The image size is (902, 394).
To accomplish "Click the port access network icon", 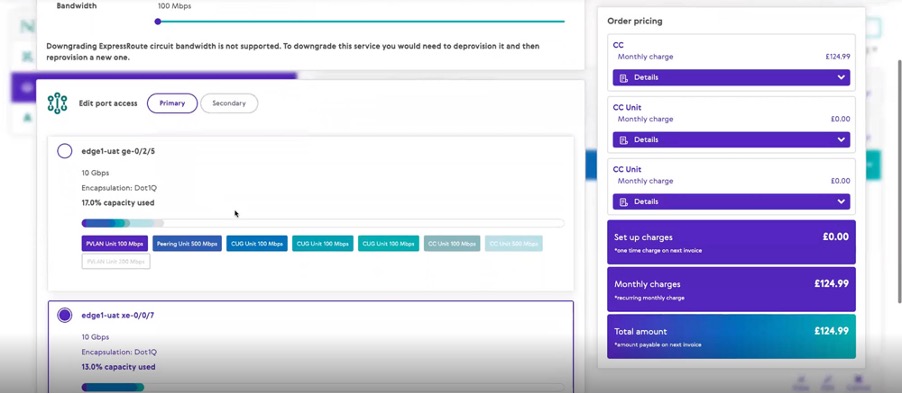I will (x=57, y=104).
